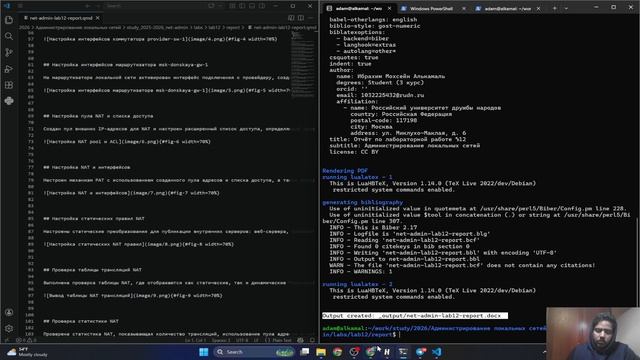Open the Extensions view in VS Code

click(x=9, y=85)
